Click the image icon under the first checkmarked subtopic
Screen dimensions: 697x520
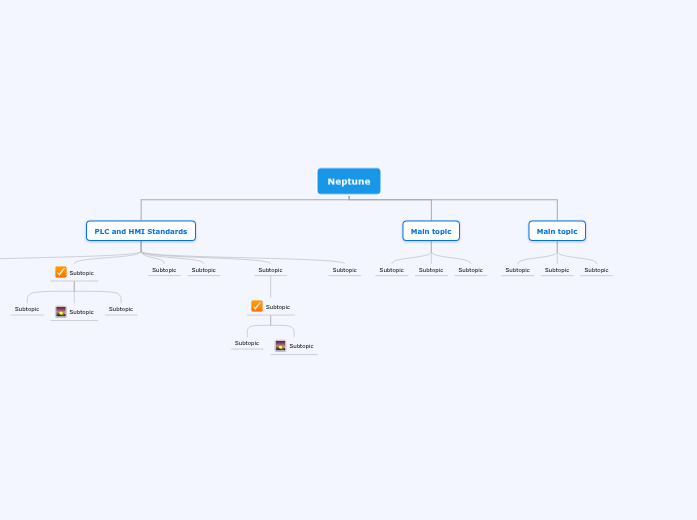(61, 312)
